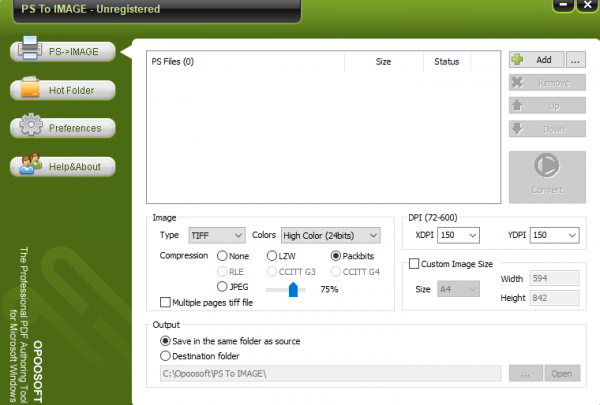Click the JPEG quality slider handle

point(293,289)
